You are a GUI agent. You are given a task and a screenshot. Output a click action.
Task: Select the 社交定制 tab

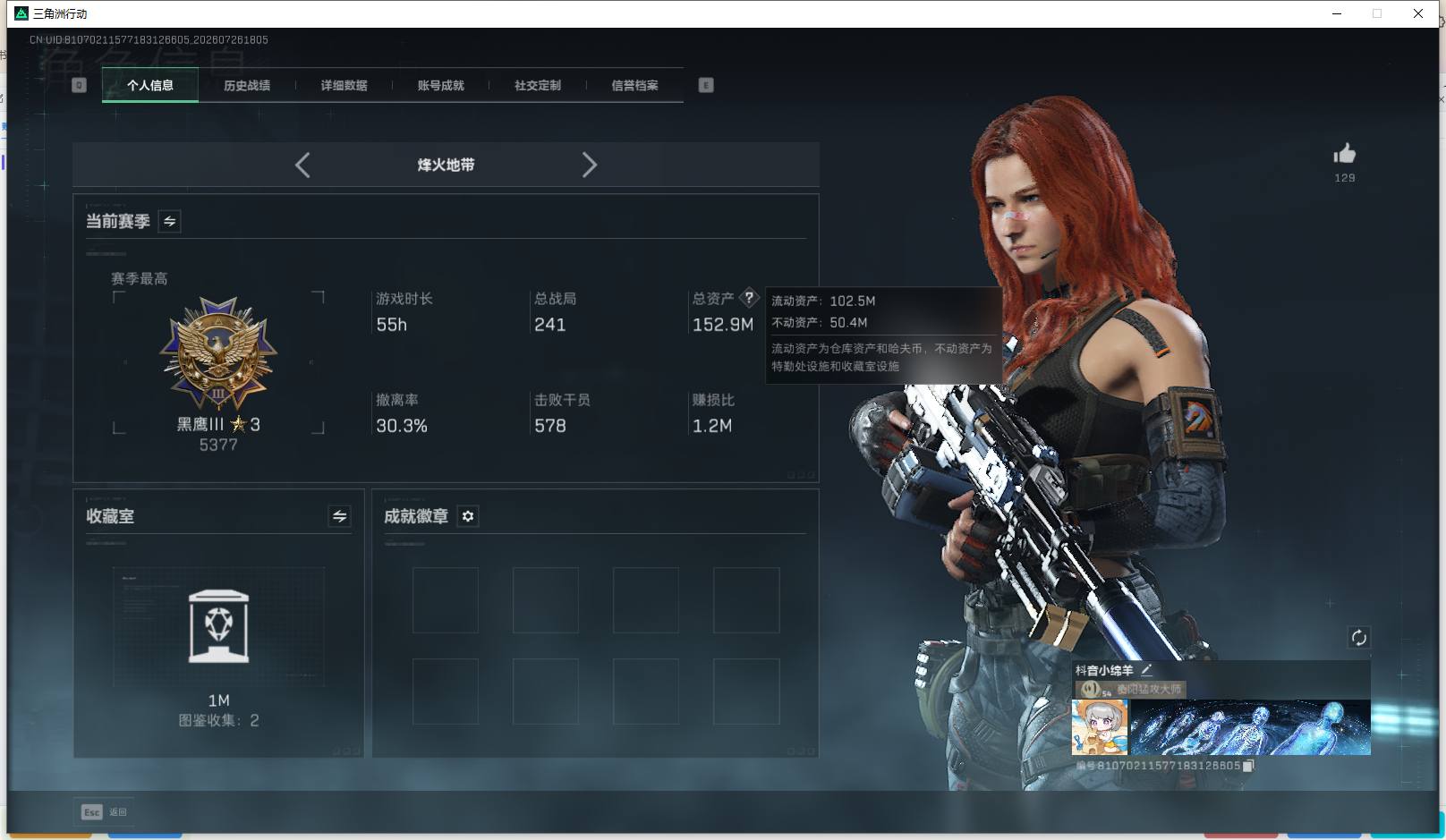point(538,86)
